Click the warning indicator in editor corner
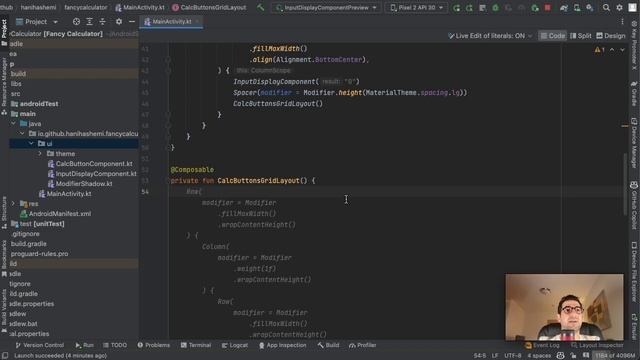Image resolution: width=640 pixels, height=360 pixels. coord(599,50)
